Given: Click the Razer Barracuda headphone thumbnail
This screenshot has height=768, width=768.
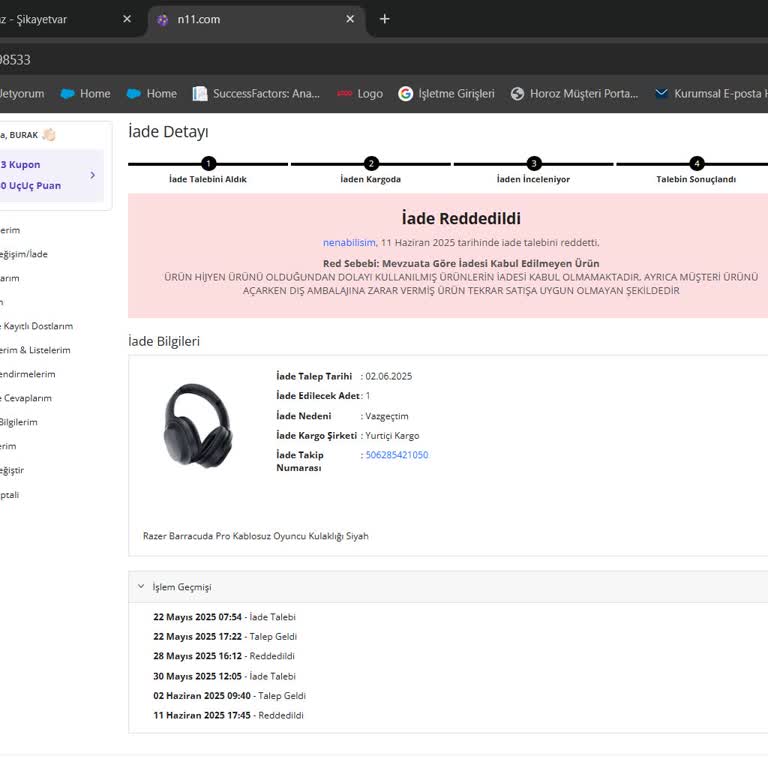Looking at the screenshot, I should coord(197,426).
